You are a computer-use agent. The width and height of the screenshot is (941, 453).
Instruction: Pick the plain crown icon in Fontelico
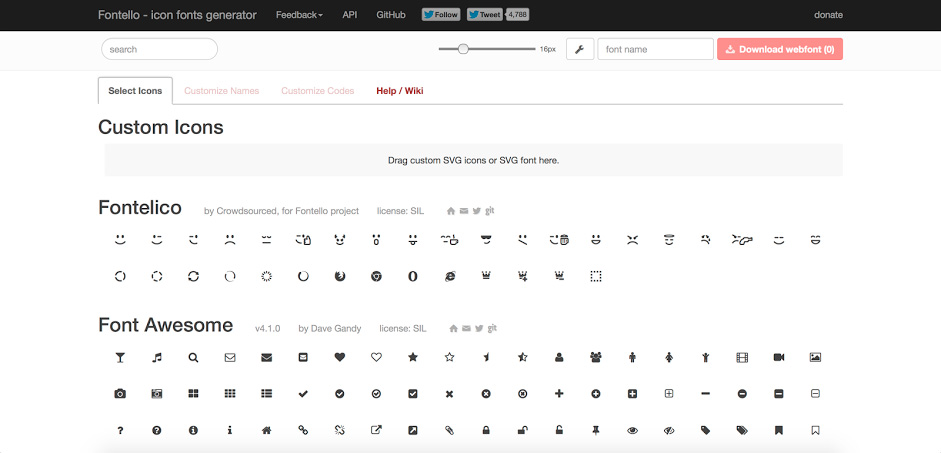486,276
